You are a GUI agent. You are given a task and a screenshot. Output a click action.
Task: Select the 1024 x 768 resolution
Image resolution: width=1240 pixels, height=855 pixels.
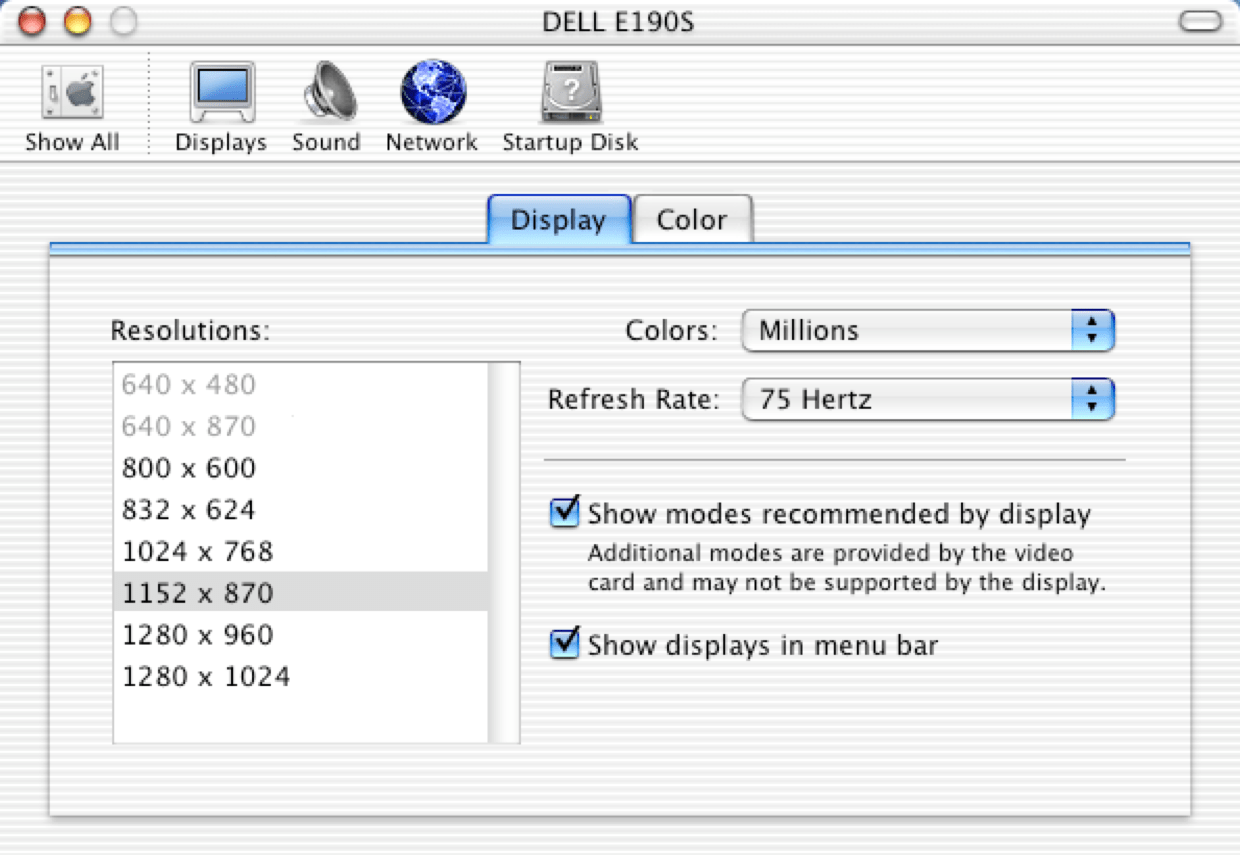pyautogui.click(x=300, y=552)
